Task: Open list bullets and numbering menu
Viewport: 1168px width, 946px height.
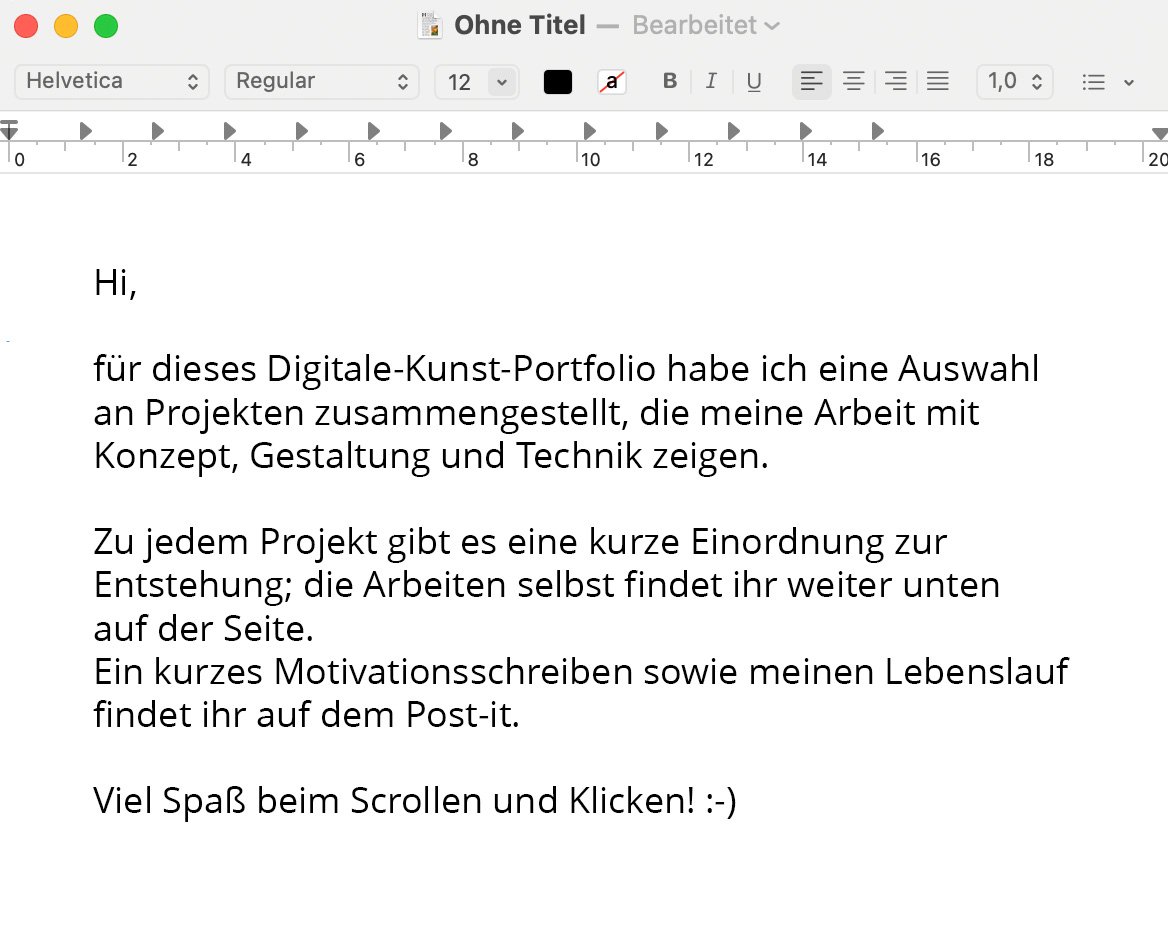Action: (1108, 82)
